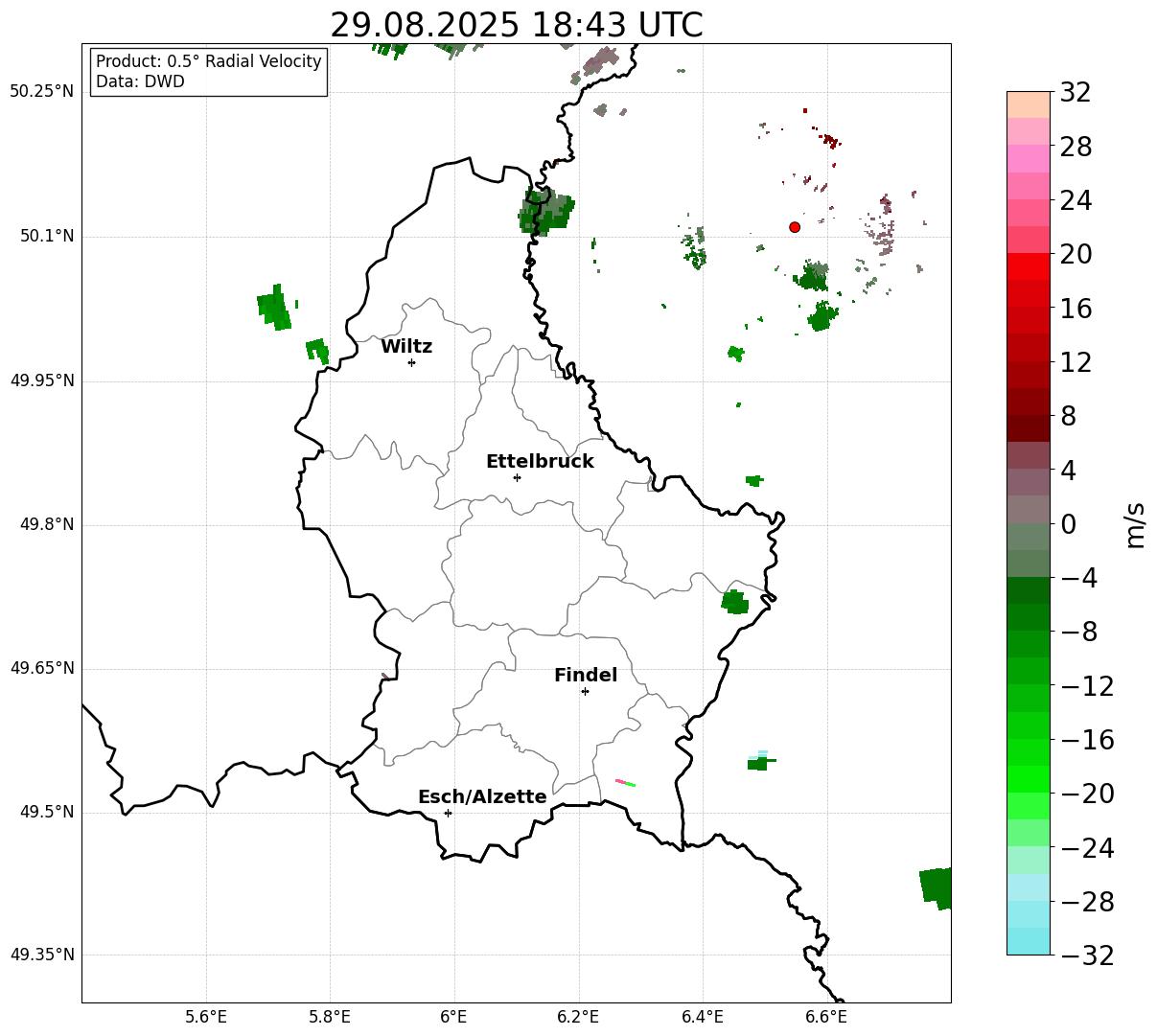Image resolution: width=1157 pixels, height=1036 pixels.
Task: Click the 6.2°E longitude label
Action: [578, 1016]
